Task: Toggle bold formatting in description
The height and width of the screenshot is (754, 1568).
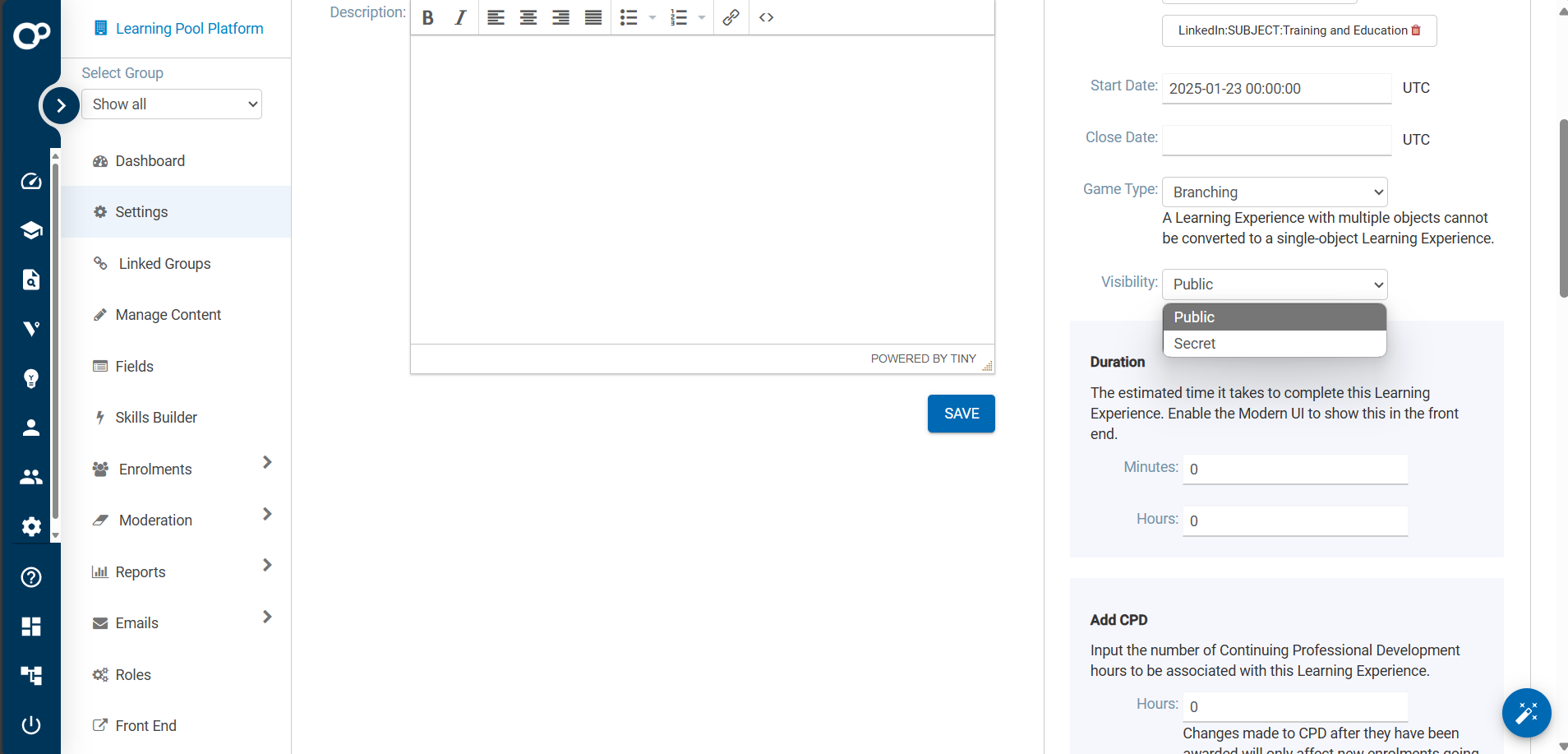Action: pos(427,17)
